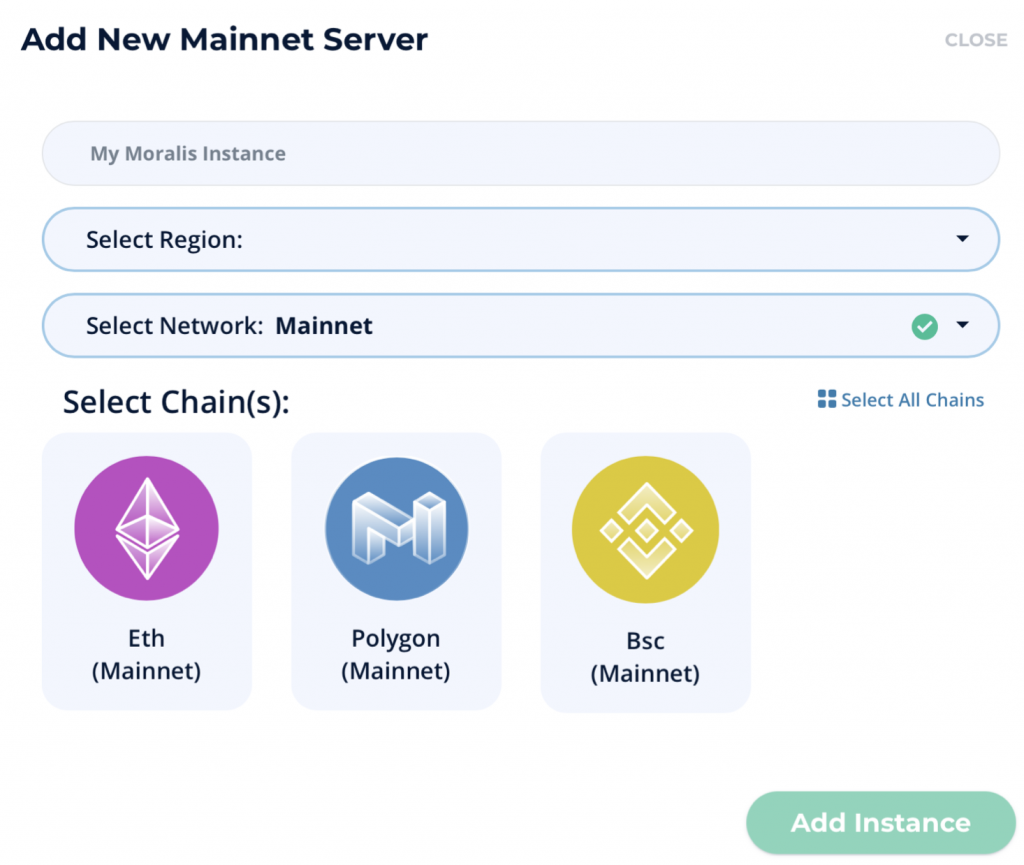Open the Select Region dropdown
The width and height of the screenshot is (1024, 865).
click(x=520, y=240)
